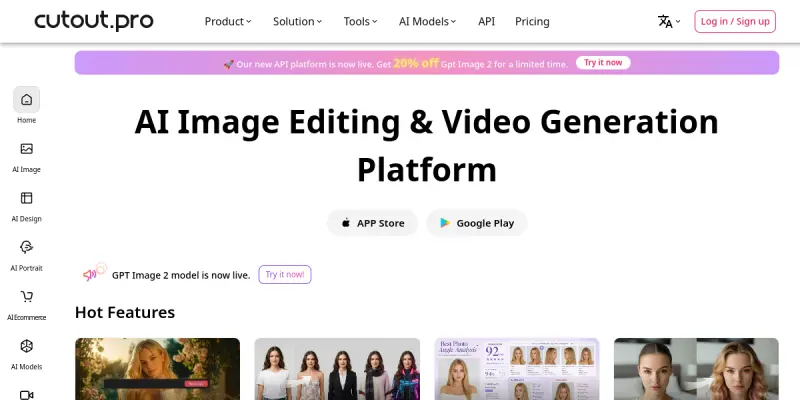Expand the Product dropdown menu
The width and height of the screenshot is (800, 400).
point(228,21)
